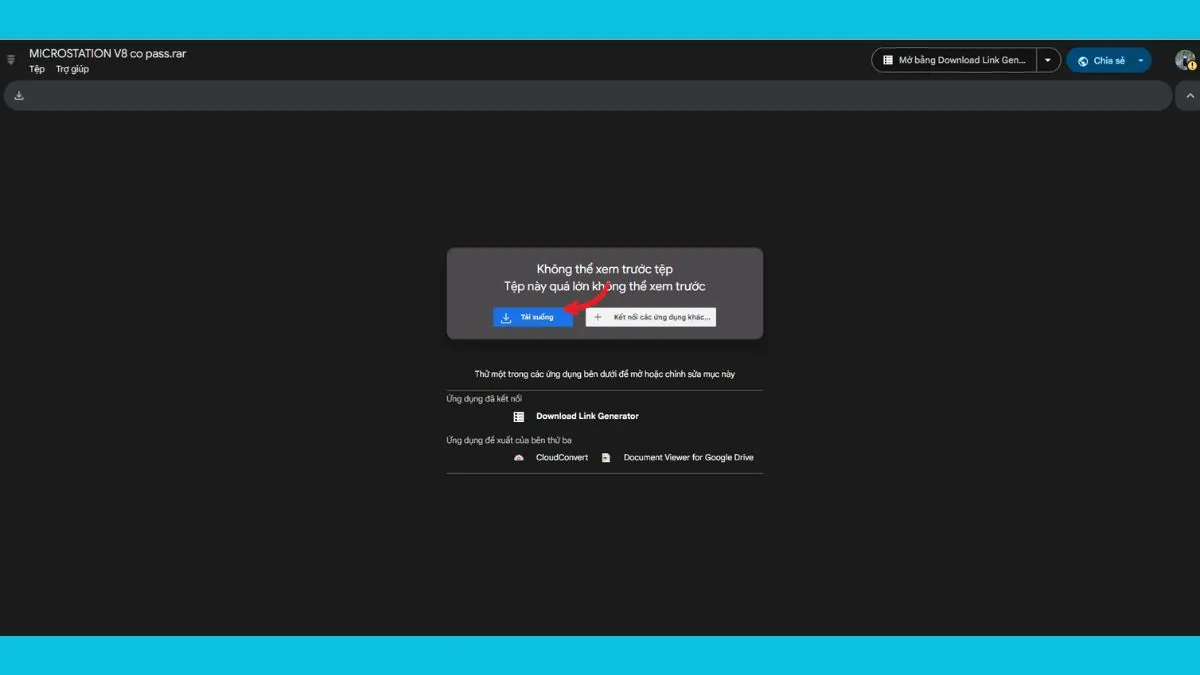This screenshot has width=1200, height=675.
Task: Open the Tệp menu
Action: click(37, 69)
